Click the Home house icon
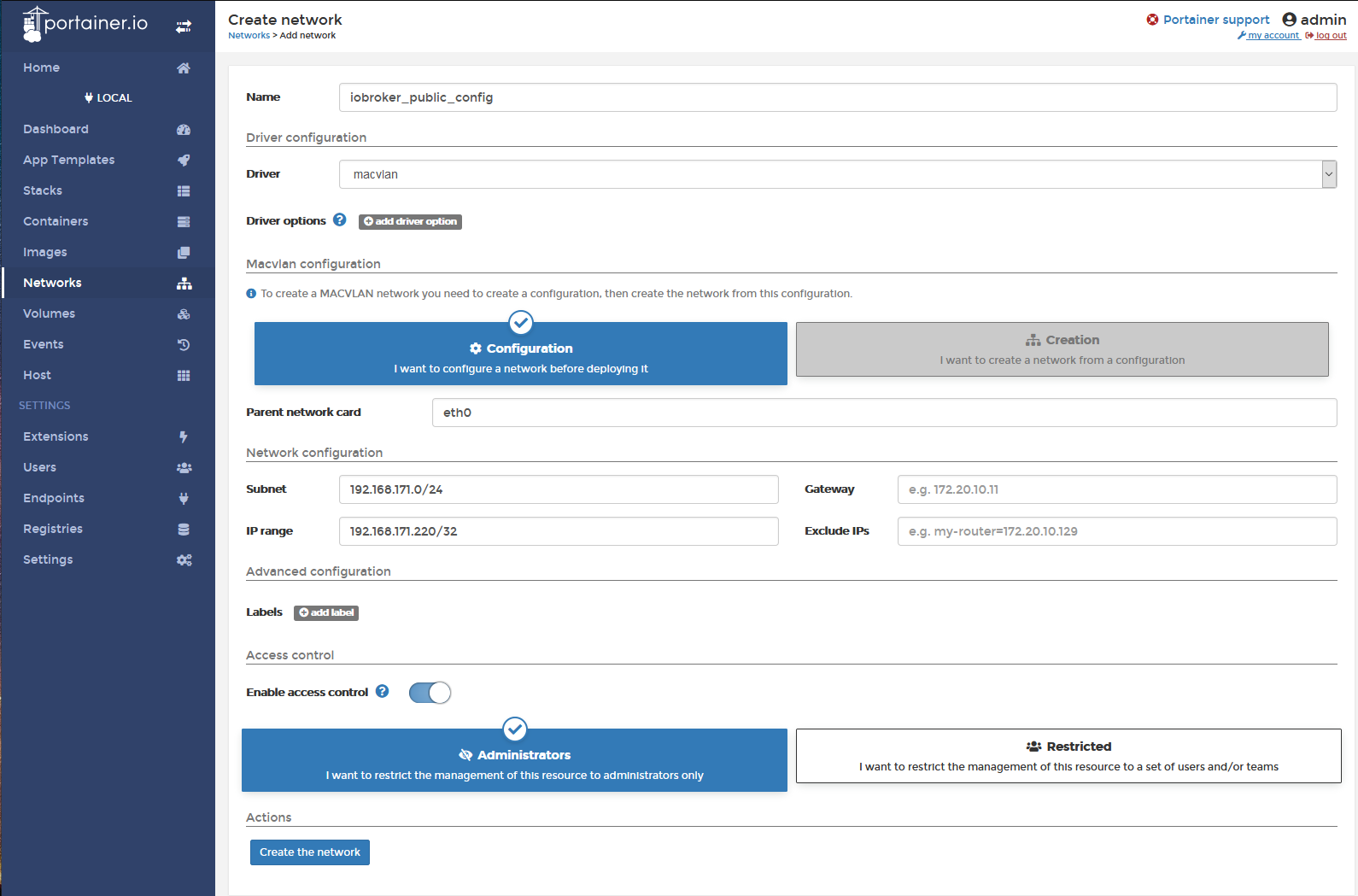 pos(183,68)
